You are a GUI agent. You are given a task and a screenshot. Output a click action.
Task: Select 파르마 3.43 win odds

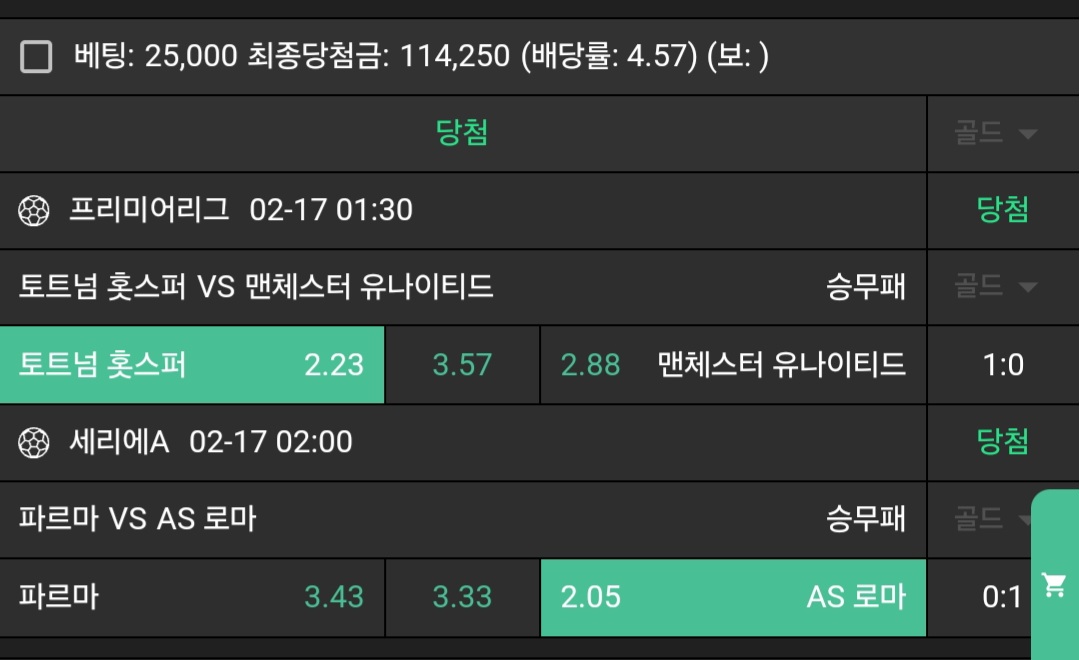coord(192,597)
